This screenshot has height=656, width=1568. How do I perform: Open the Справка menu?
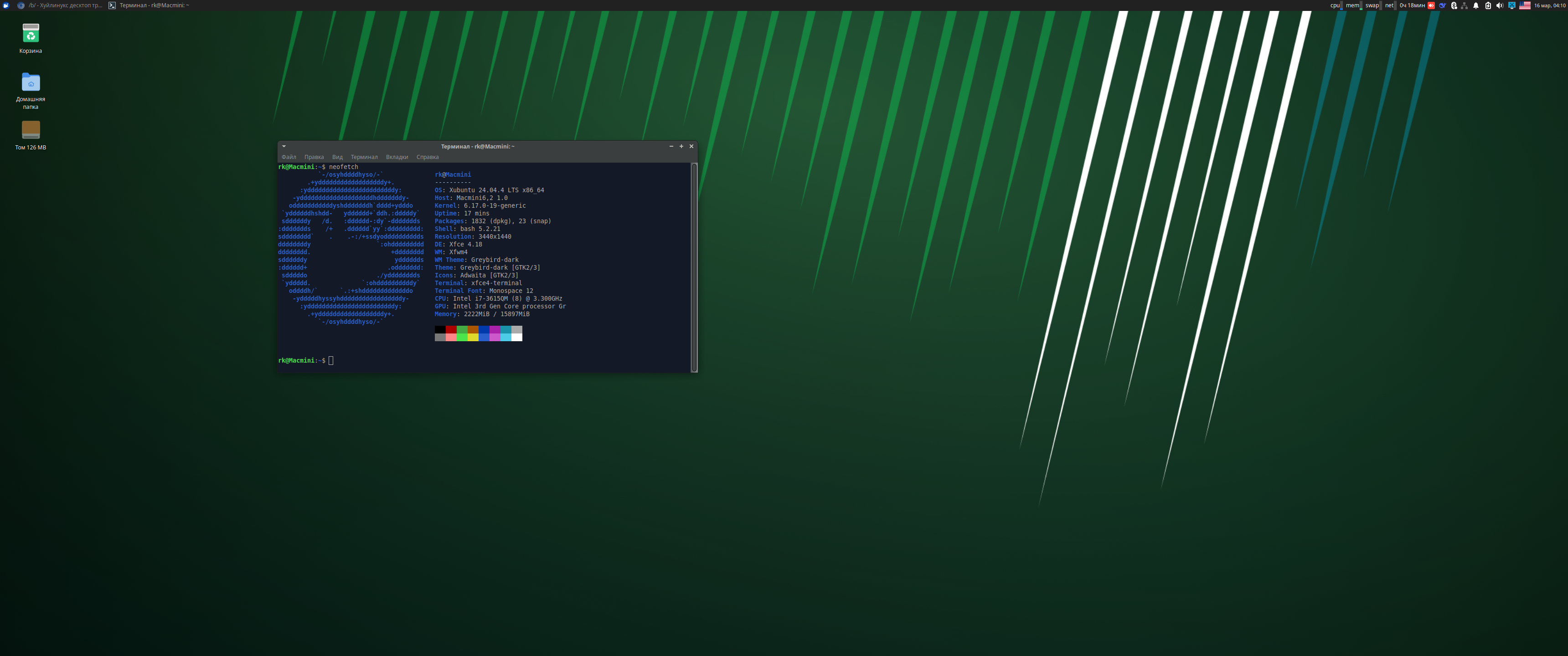(427, 157)
